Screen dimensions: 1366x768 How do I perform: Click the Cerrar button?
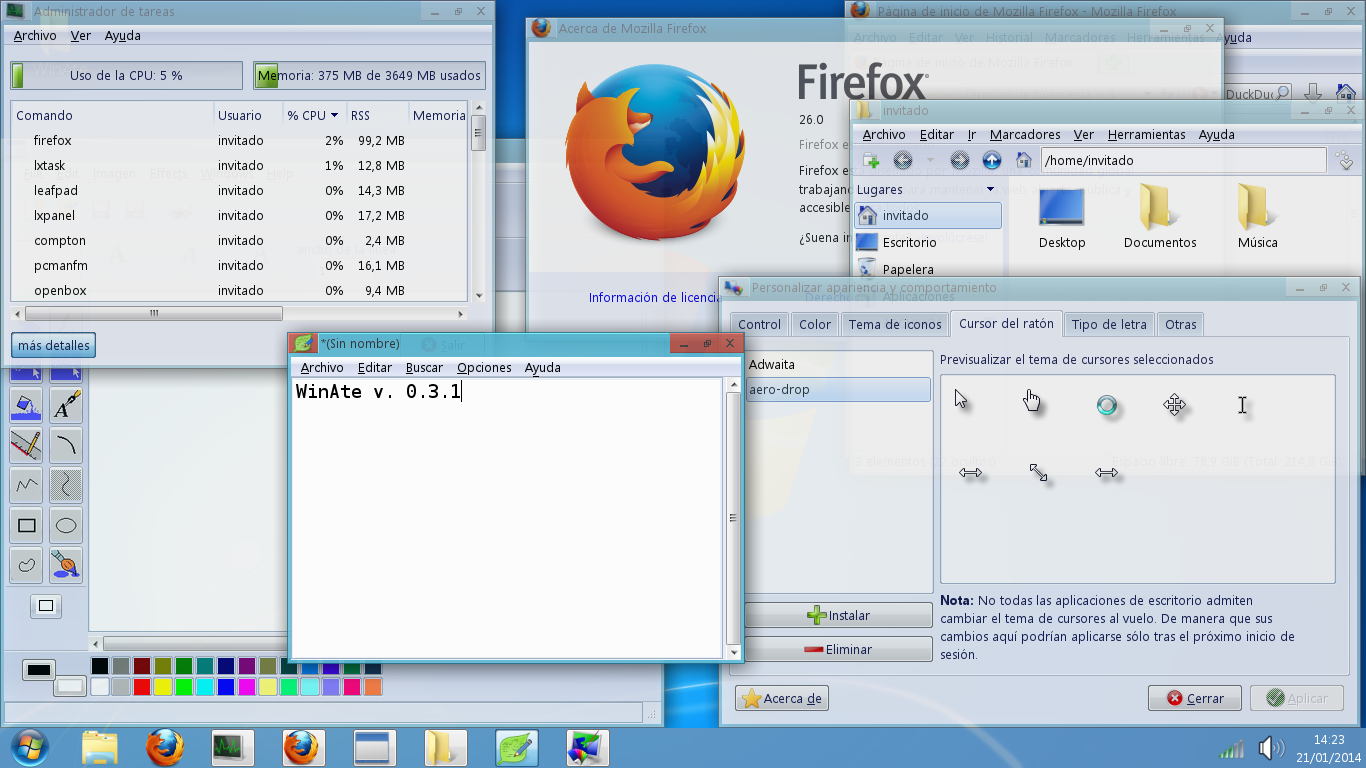click(x=1194, y=699)
